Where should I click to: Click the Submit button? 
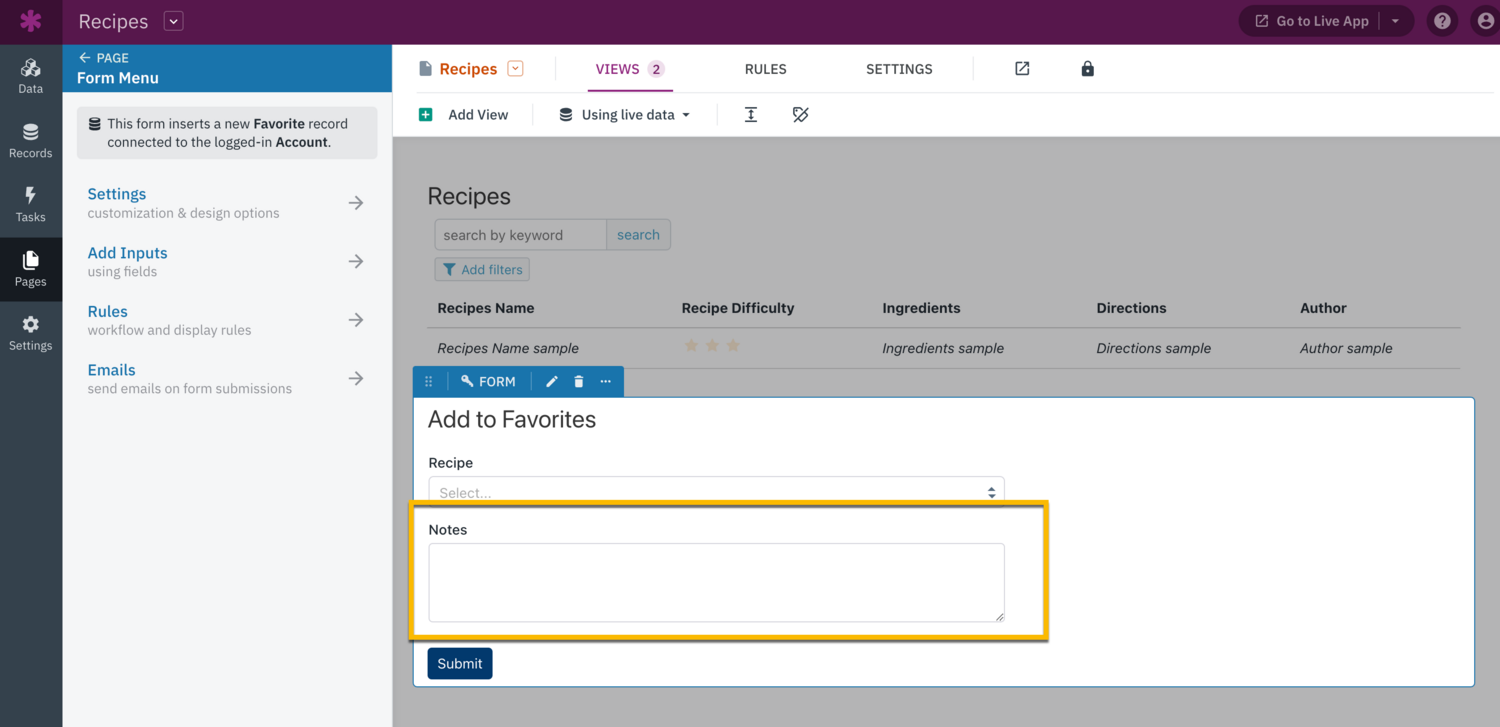click(x=460, y=664)
